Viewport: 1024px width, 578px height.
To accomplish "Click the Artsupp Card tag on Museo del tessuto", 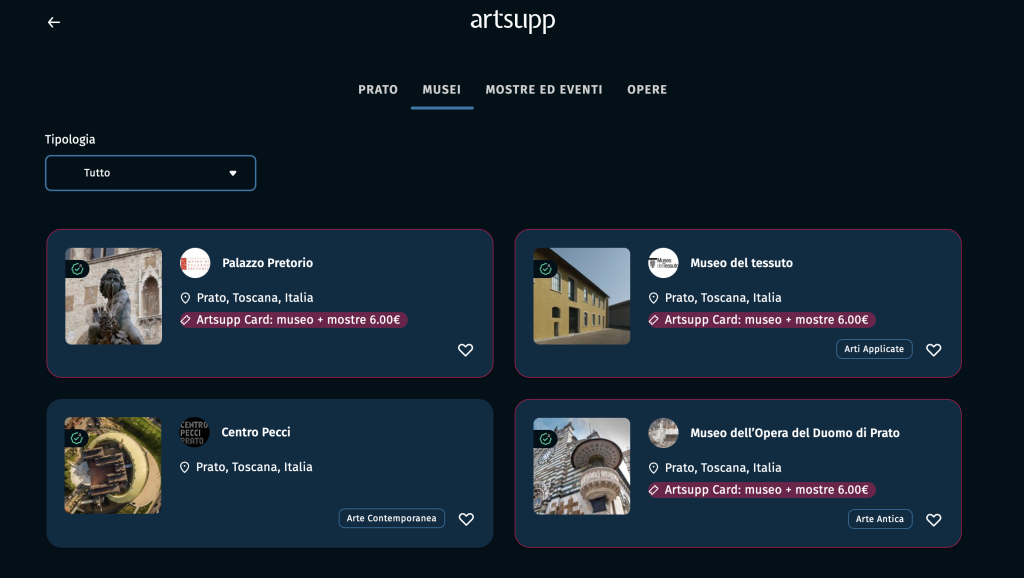I will [761, 320].
